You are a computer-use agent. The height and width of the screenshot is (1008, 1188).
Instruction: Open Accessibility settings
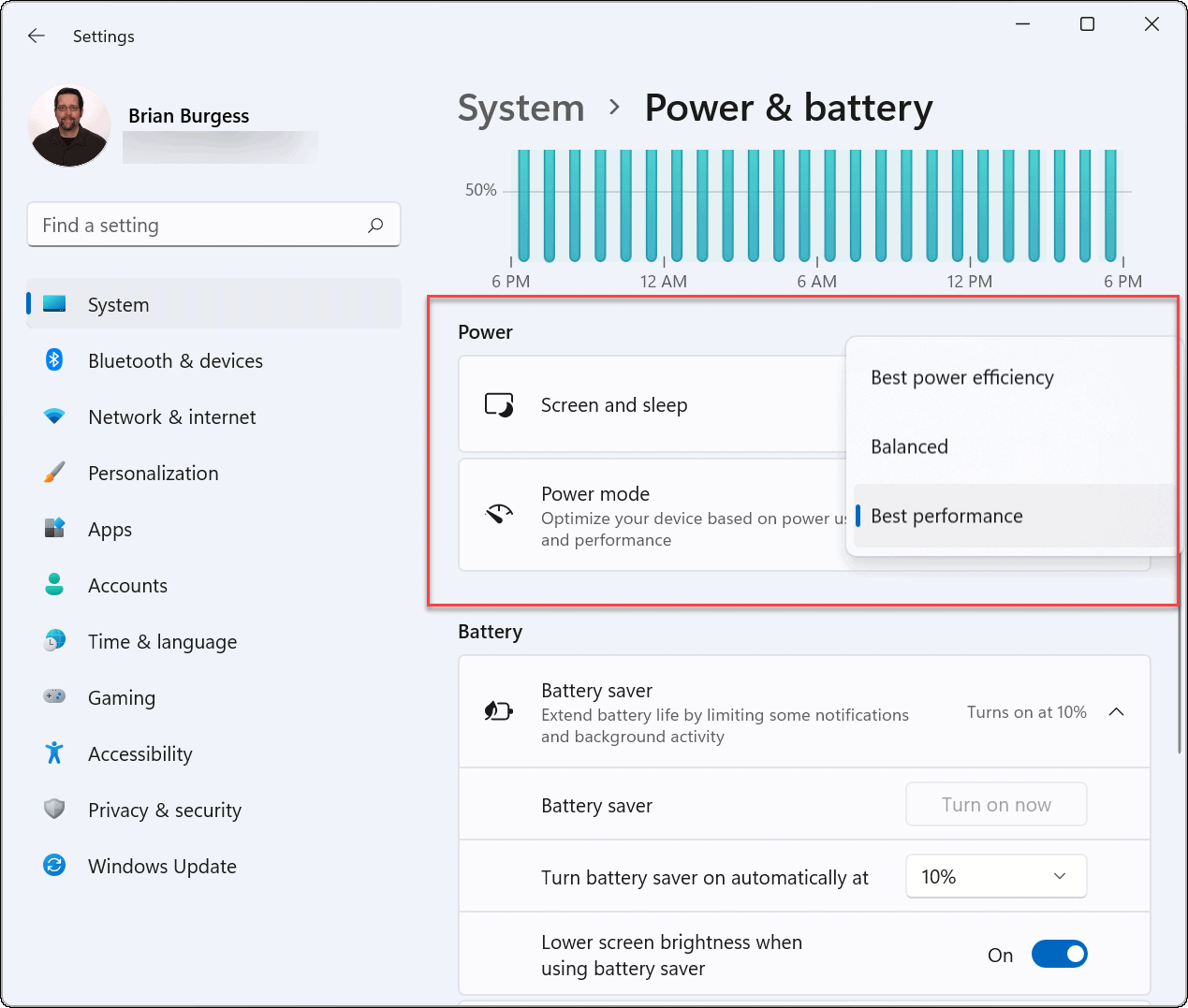(54, 753)
